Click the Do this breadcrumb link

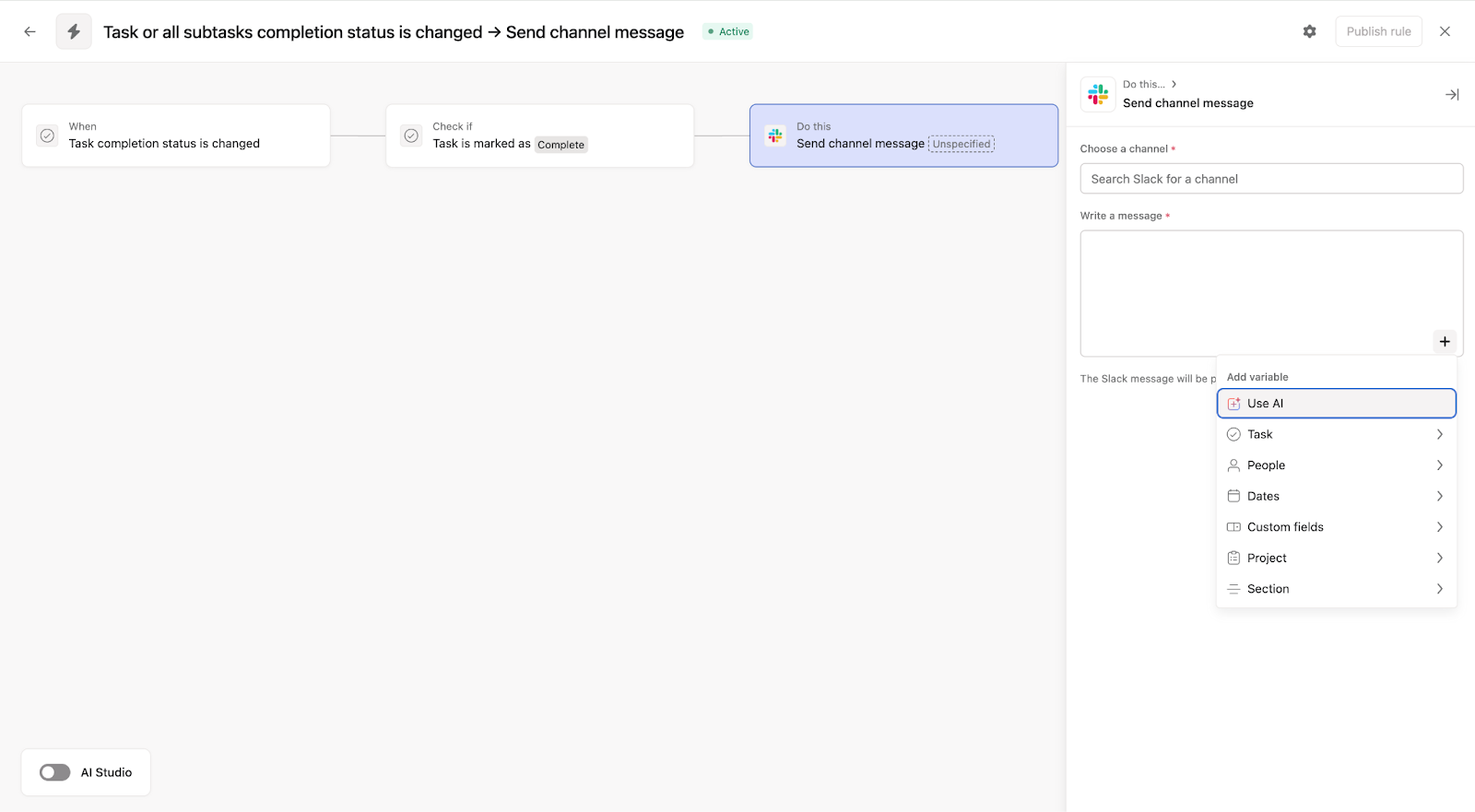coord(1143,84)
